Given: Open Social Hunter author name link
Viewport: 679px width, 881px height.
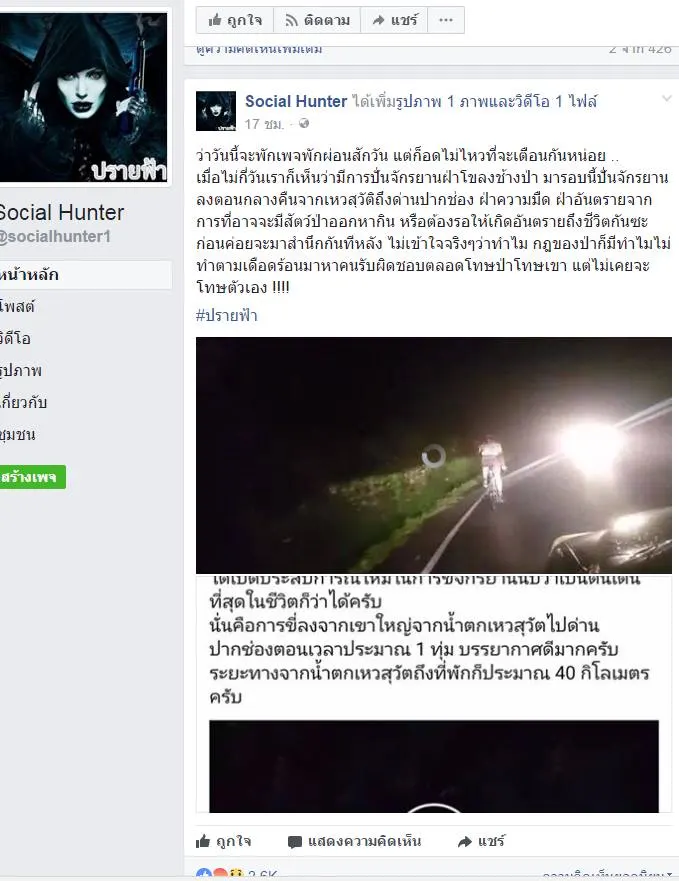Looking at the screenshot, I should click(296, 102).
